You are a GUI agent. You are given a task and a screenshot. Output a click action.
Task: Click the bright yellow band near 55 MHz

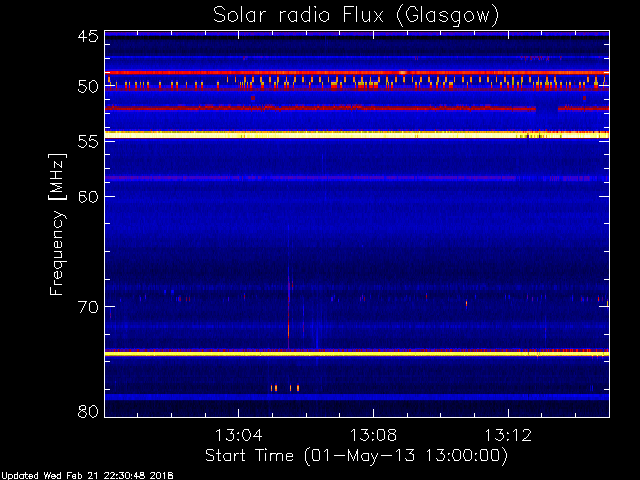[357, 135]
